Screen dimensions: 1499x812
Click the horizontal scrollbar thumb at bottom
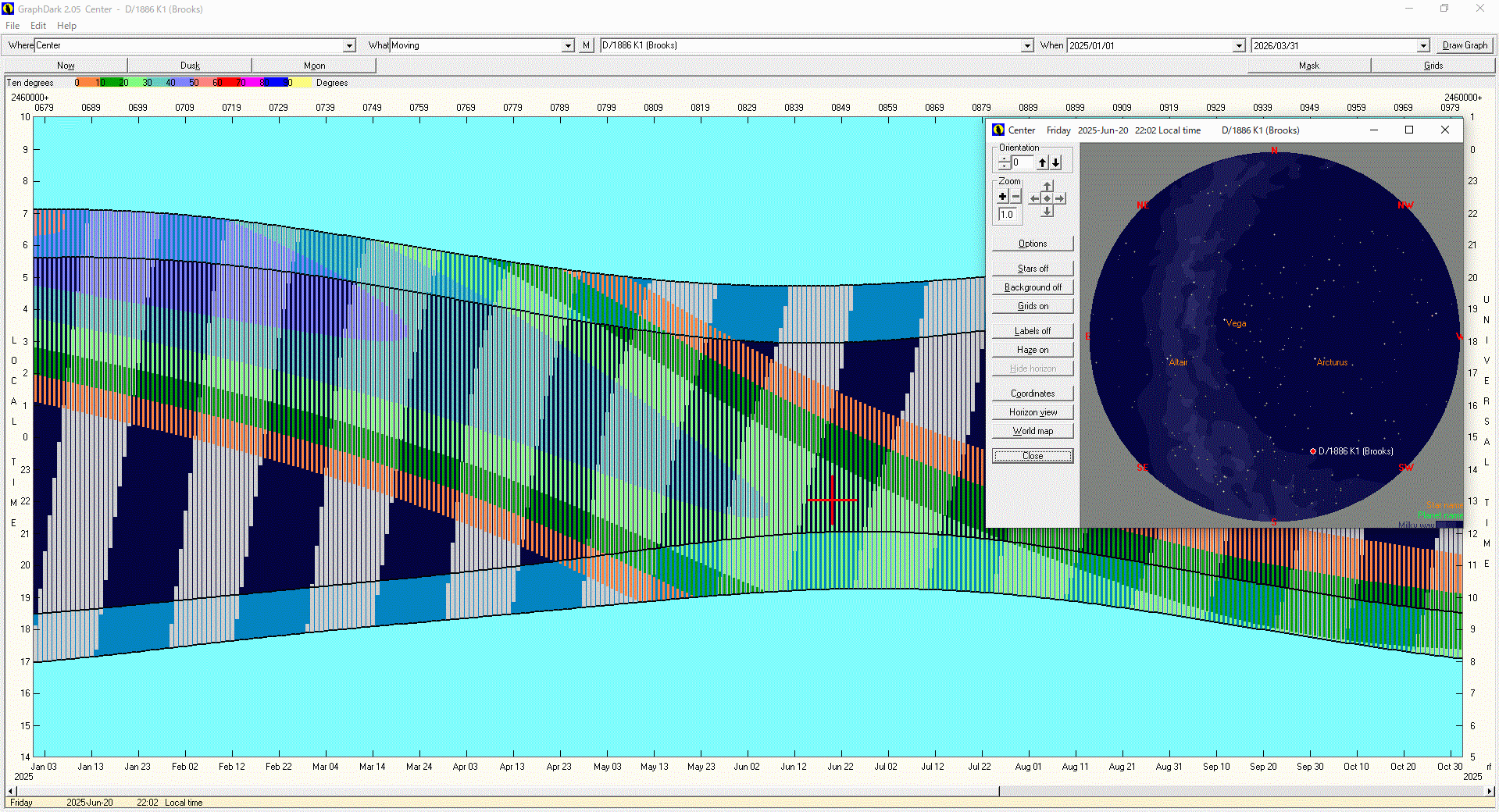(506, 791)
